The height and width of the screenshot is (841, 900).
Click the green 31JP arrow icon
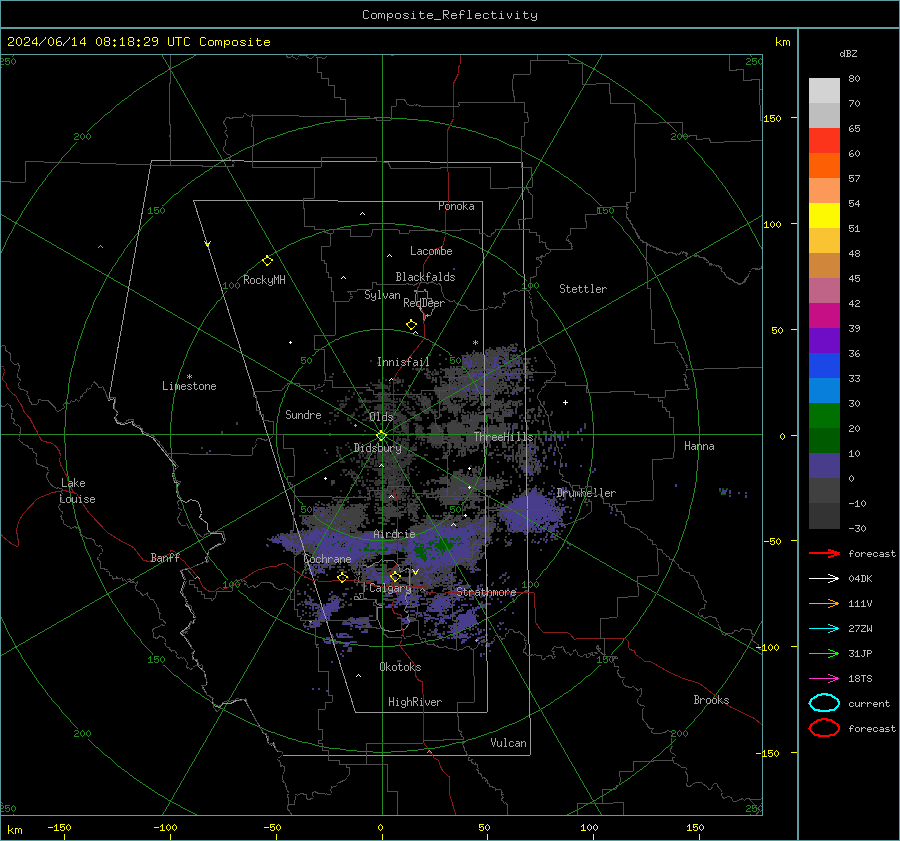point(824,653)
